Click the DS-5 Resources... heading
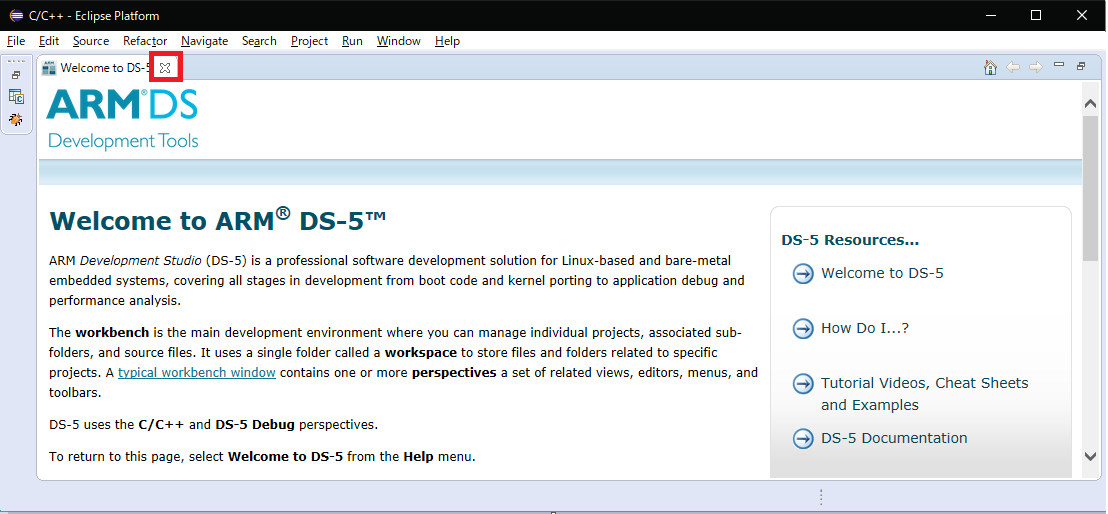Image resolution: width=1108 pixels, height=514 pixels. coord(850,240)
